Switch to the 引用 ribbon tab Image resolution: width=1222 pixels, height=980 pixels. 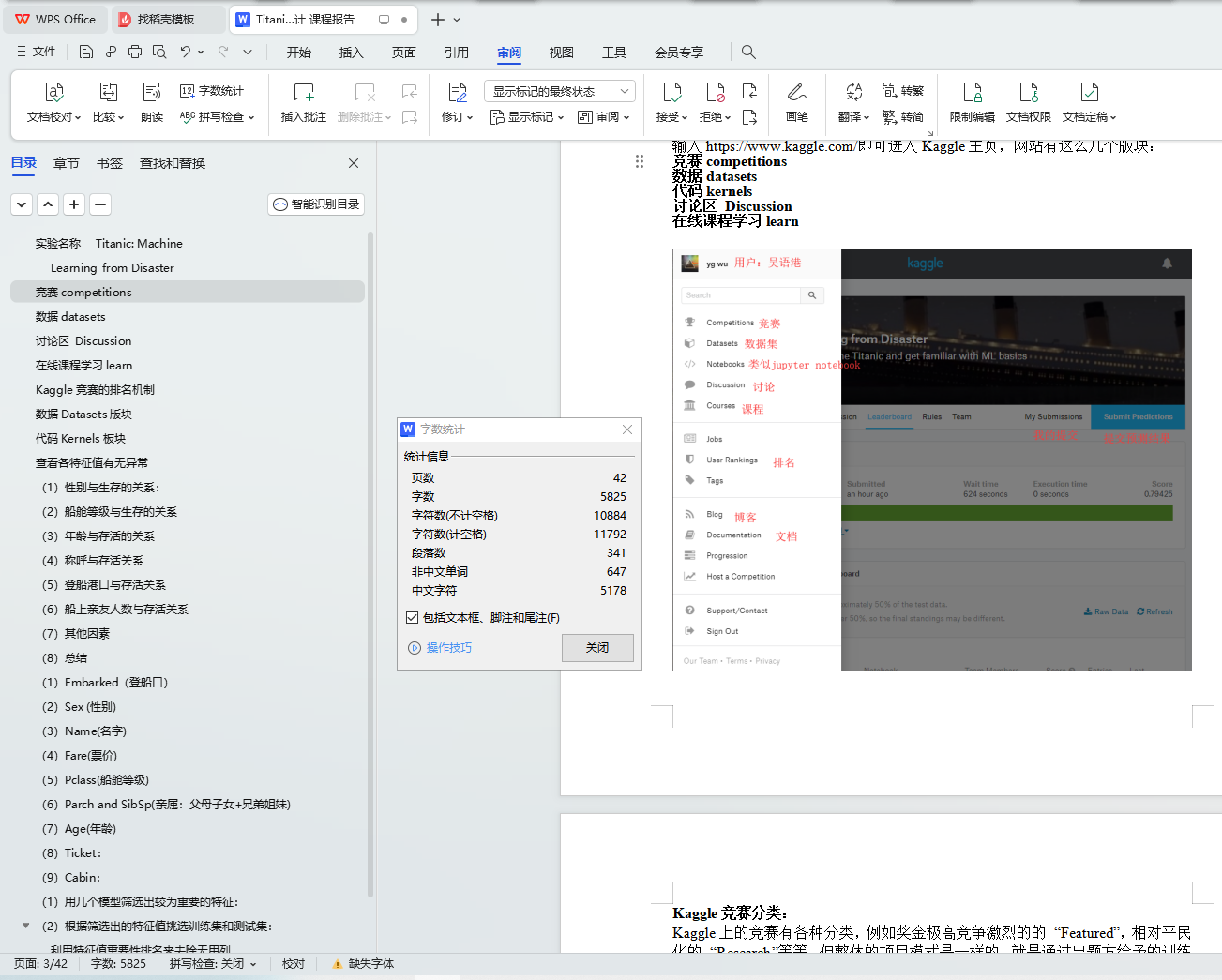coord(457,53)
